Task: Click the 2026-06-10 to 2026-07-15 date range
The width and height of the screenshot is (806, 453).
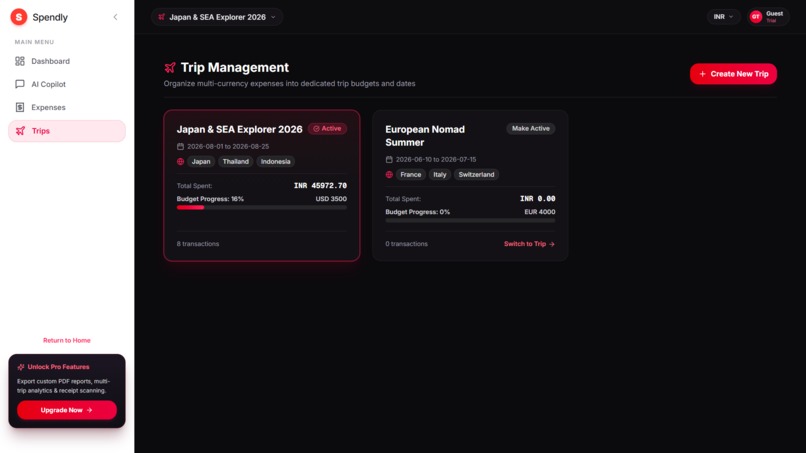Action: coord(436,159)
